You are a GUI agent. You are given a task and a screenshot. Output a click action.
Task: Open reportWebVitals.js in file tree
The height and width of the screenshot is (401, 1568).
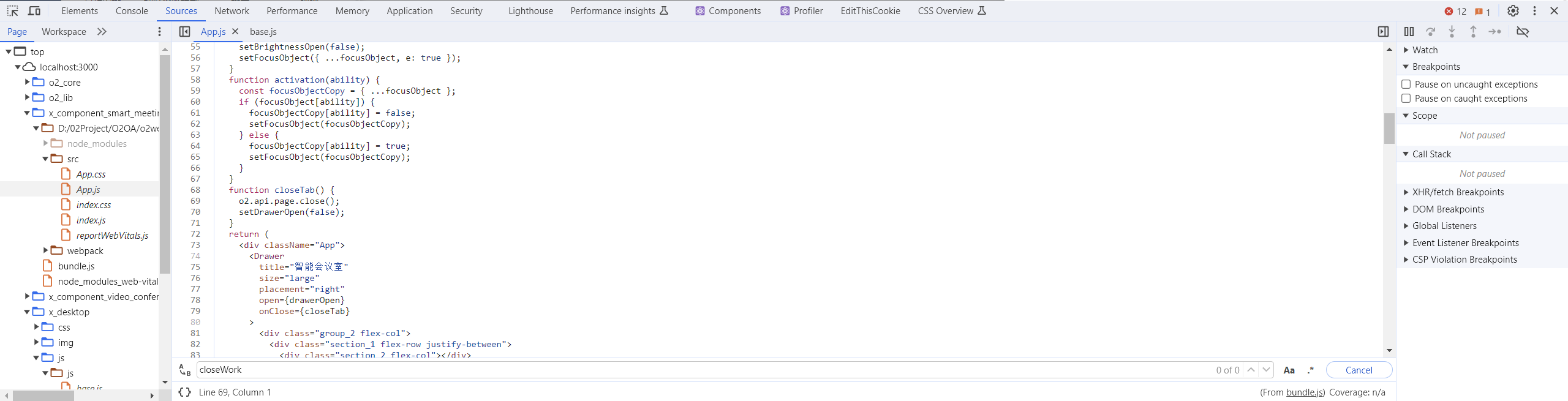pos(112,236)
